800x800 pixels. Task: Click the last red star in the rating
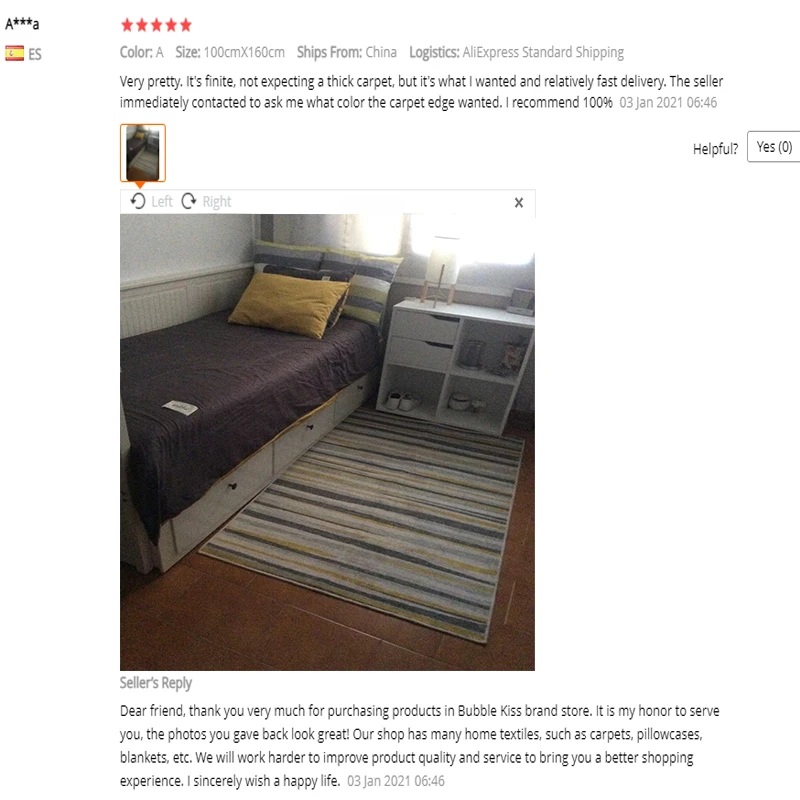click(x=186, y=24)
